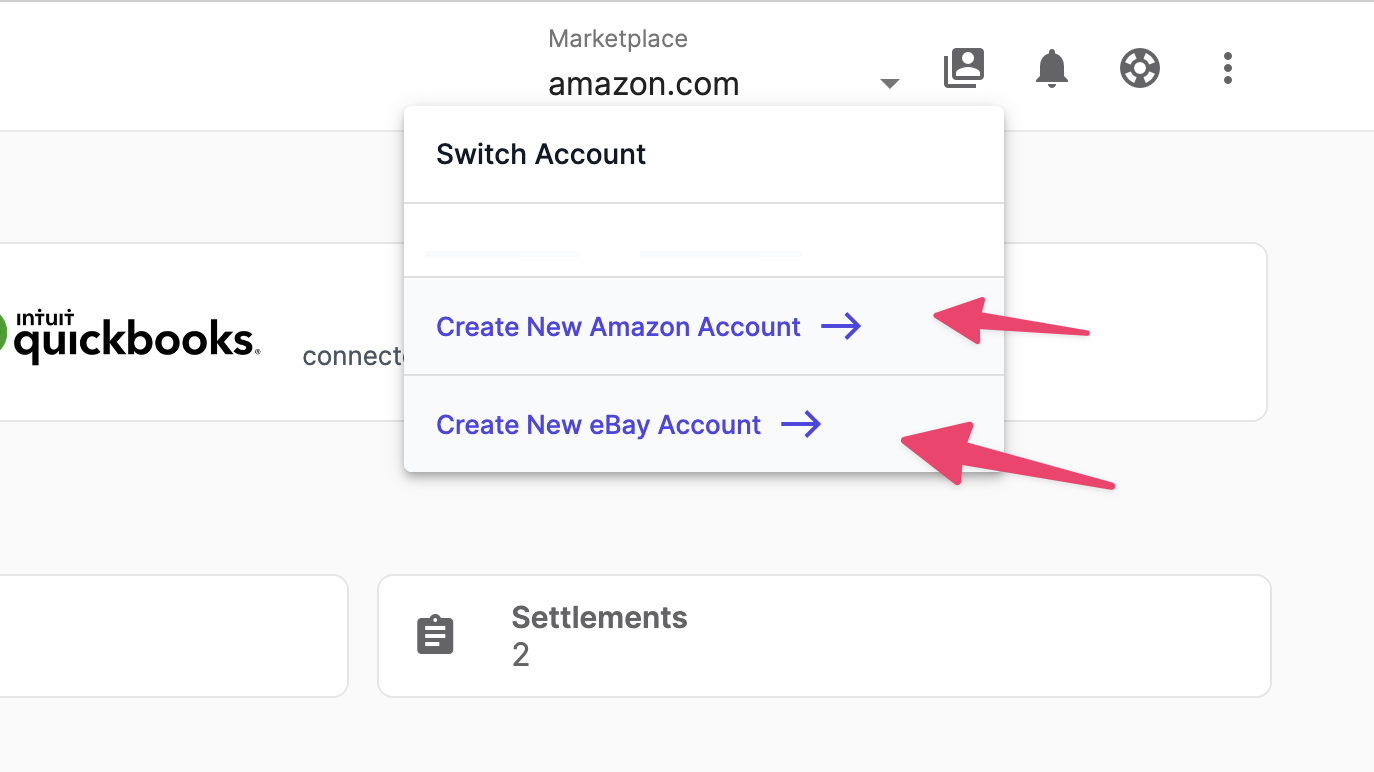Open the notifications bell
This screenshot has height=772, width=1374.
point(1051,68)
